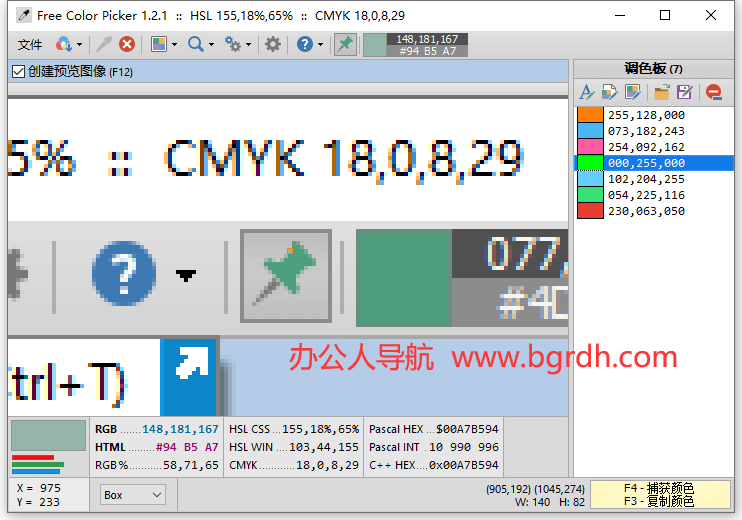Image resolution: width=742 pixels, height=520 pixels.
Task: Click the eyedropper color pick tool
Action: click(x=103, y=44)
